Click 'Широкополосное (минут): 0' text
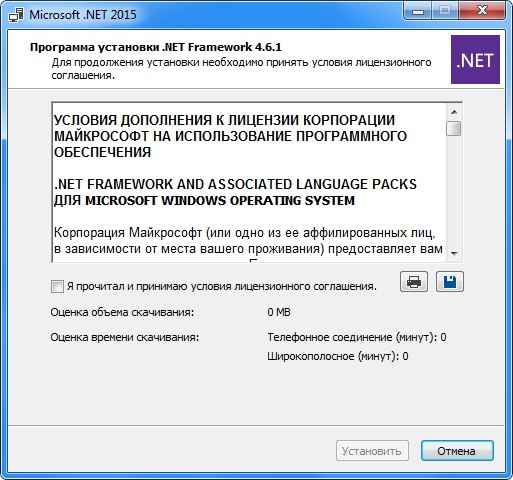The image size is (513, 480). click(338, 356)
